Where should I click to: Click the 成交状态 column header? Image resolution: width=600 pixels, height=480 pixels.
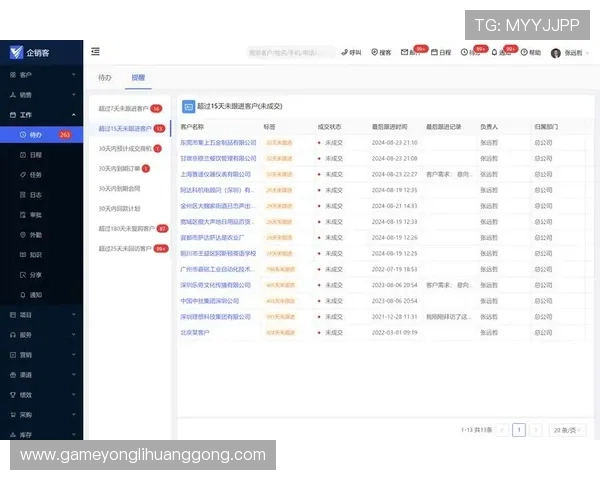point(329,127)
